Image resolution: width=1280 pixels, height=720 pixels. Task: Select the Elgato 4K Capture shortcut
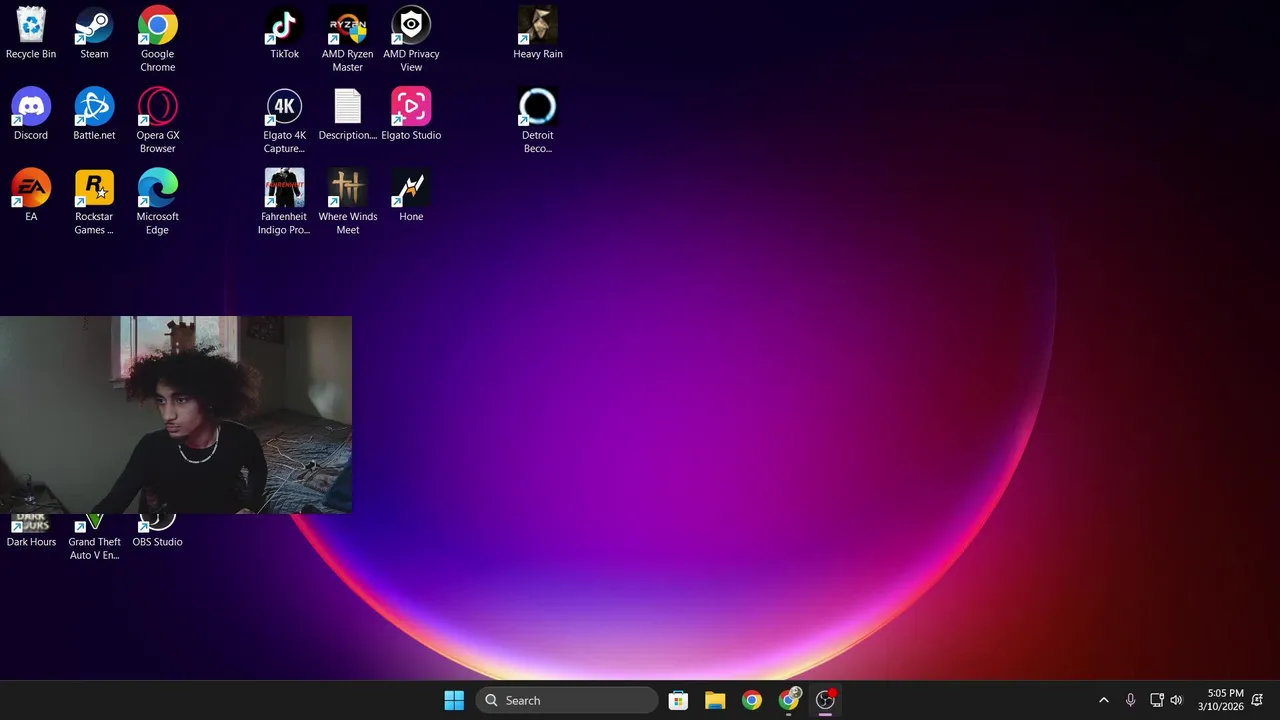(284, 121)
